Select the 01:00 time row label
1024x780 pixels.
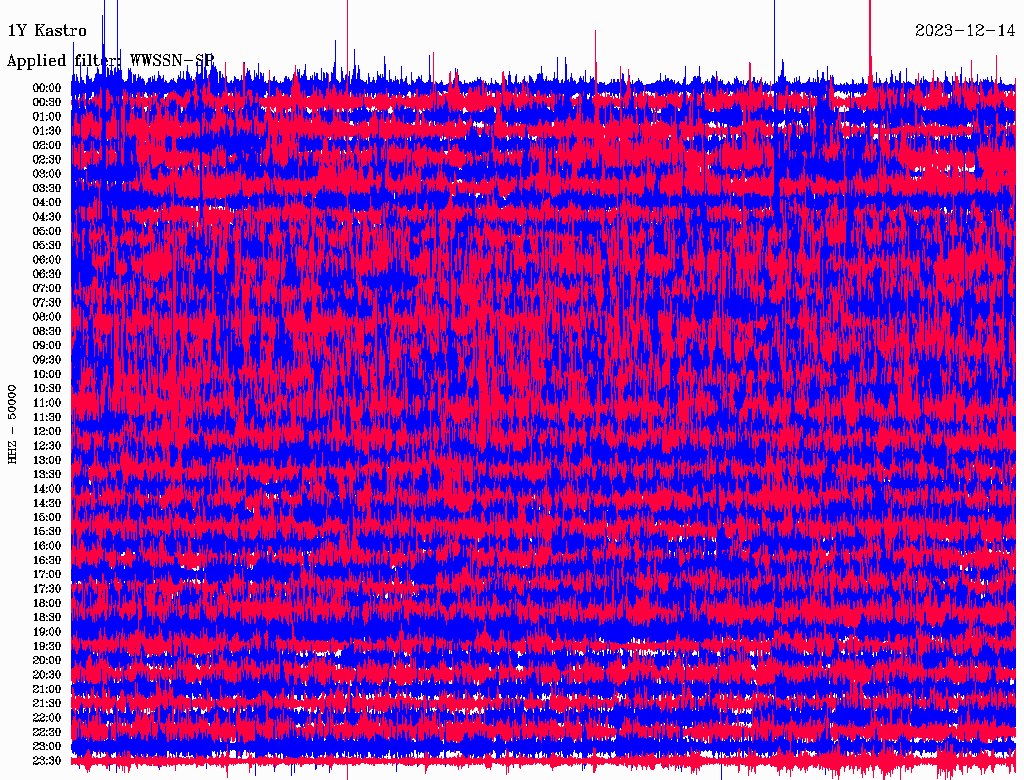point(47,117)
